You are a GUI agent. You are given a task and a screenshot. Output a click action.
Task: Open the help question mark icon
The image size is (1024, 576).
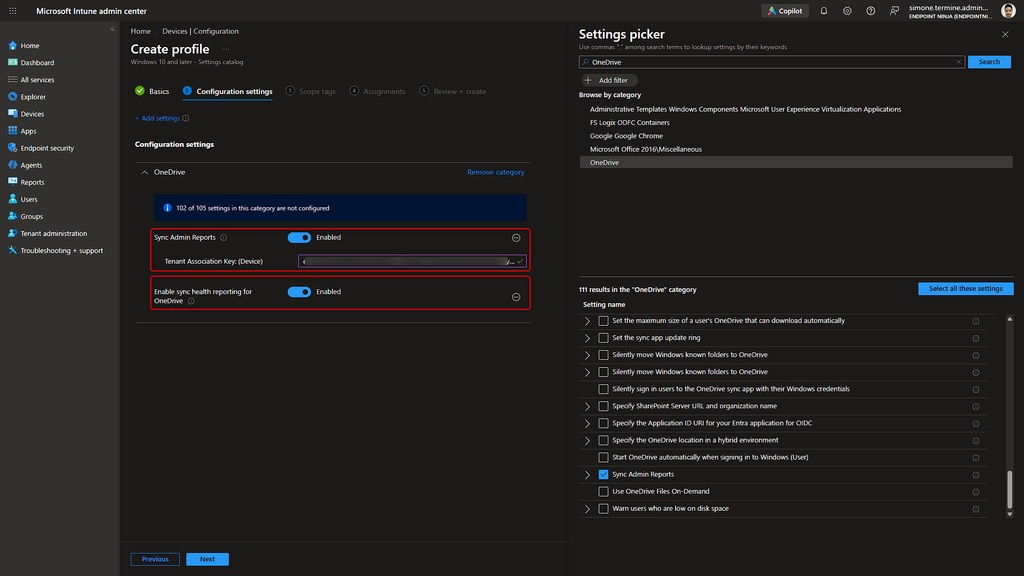click(871, 11)
